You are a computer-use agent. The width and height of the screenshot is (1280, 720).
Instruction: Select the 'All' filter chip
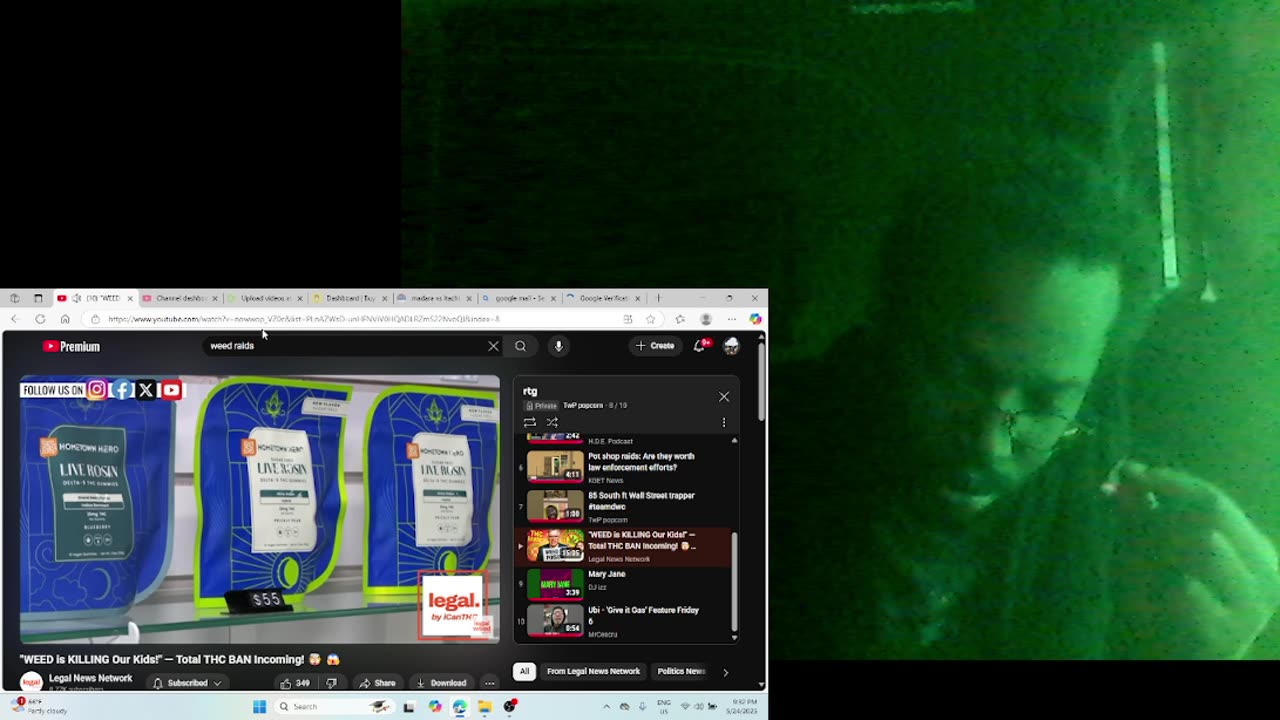pos(524,671)
